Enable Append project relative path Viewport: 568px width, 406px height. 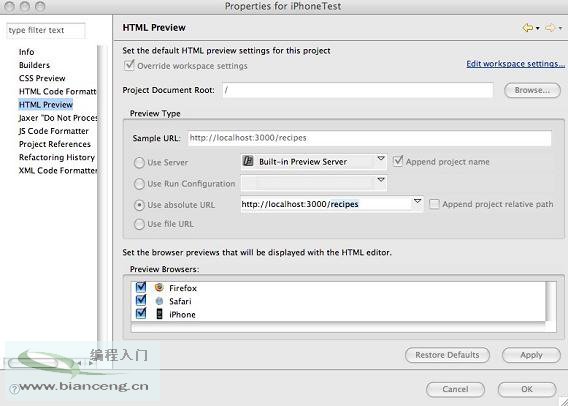click(434, 204)
